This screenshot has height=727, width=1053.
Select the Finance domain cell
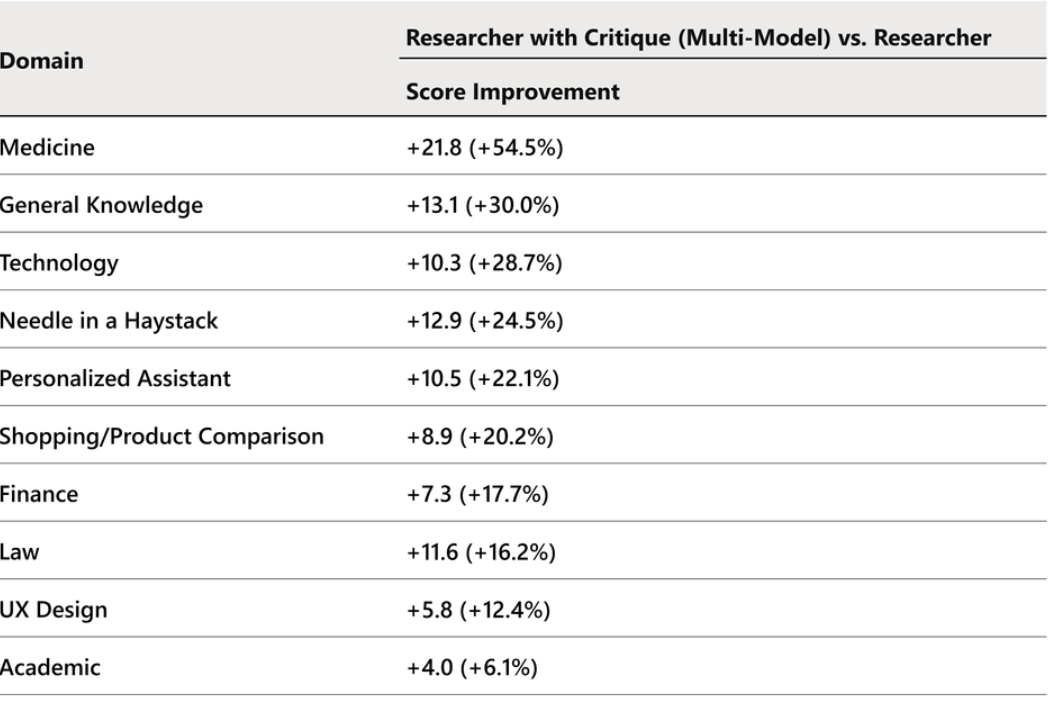point(39,494)
